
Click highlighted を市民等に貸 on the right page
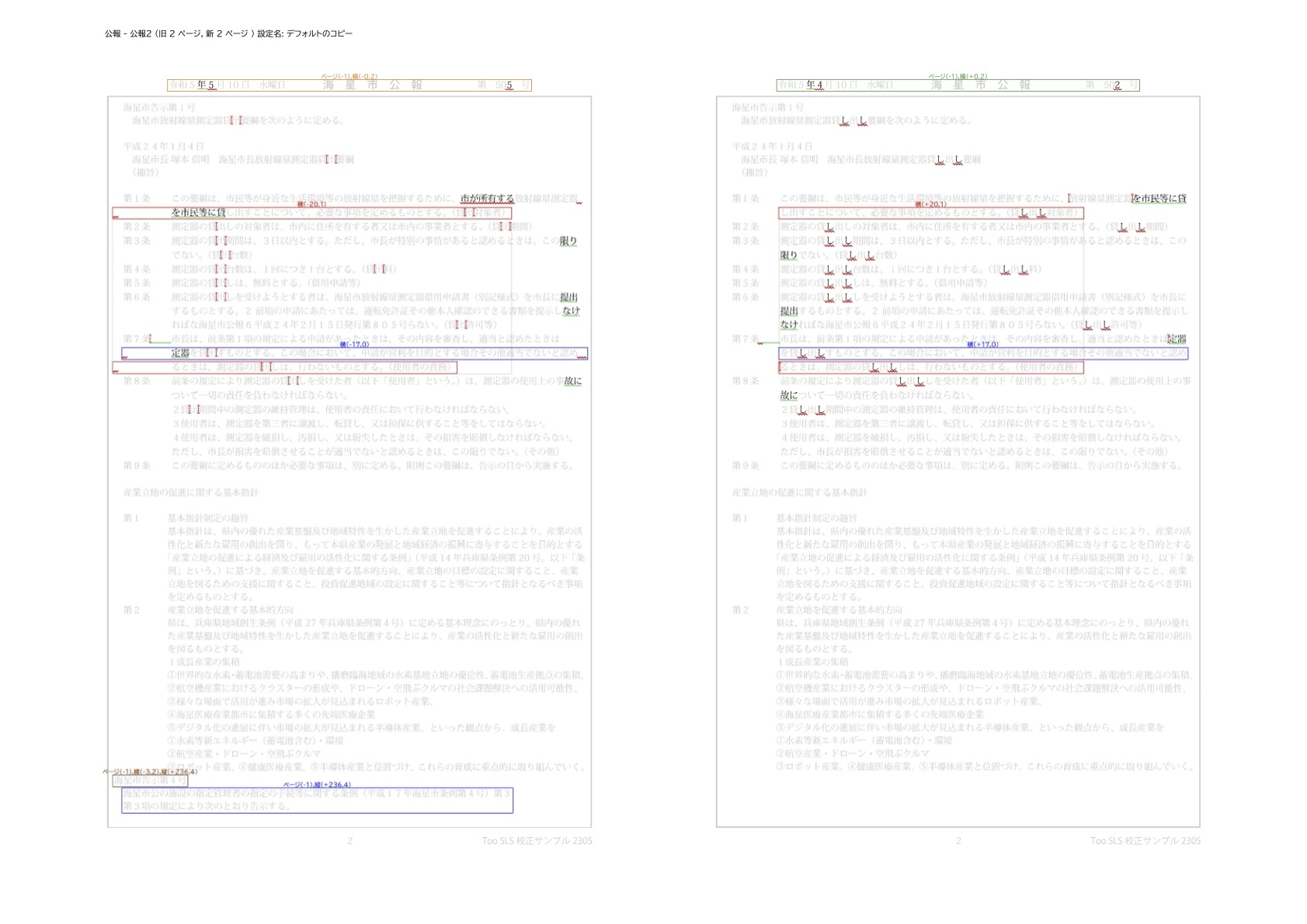click(1159, 199)
